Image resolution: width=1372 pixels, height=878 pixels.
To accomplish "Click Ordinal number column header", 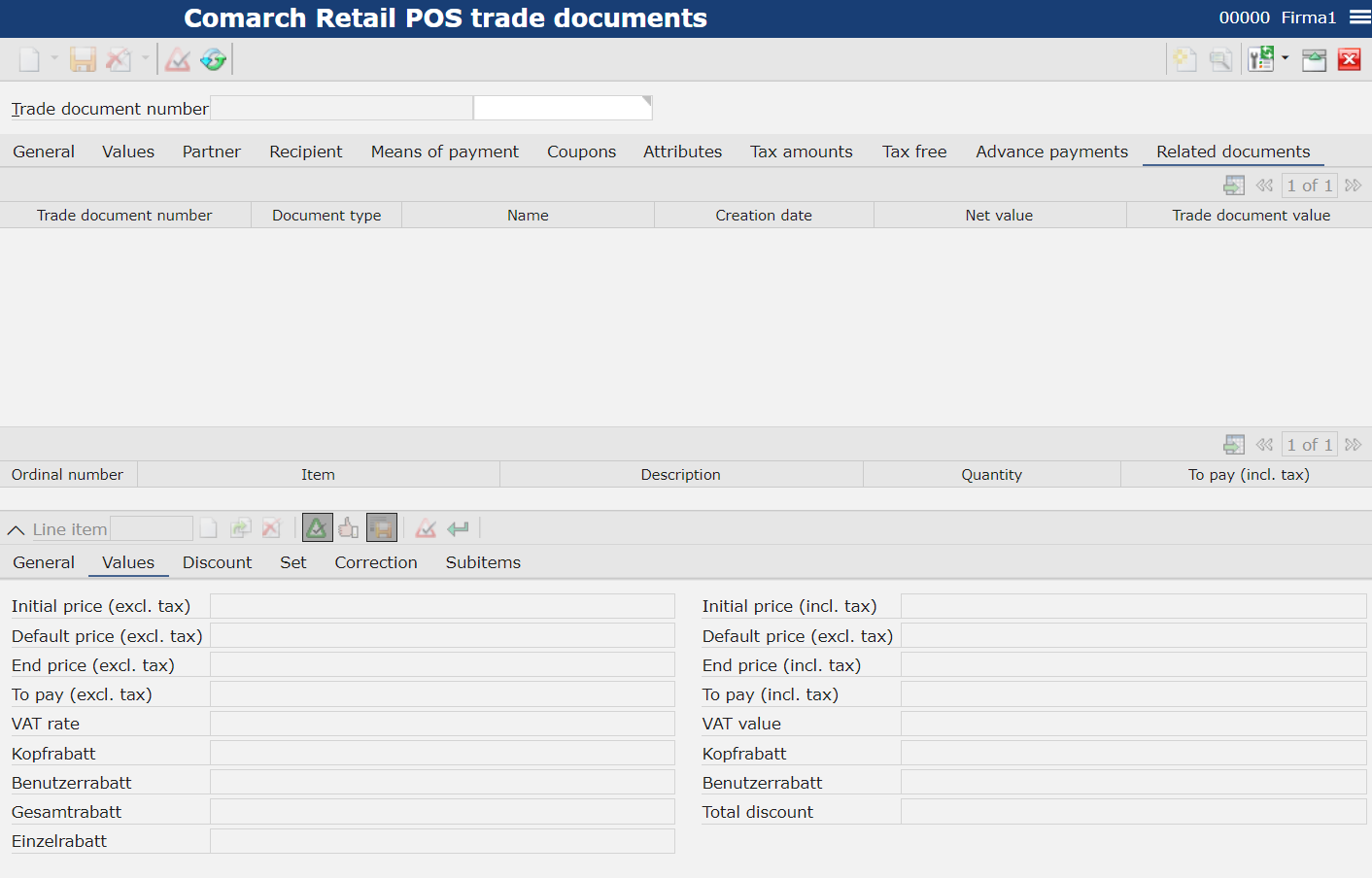I will (x=68, y=475).
